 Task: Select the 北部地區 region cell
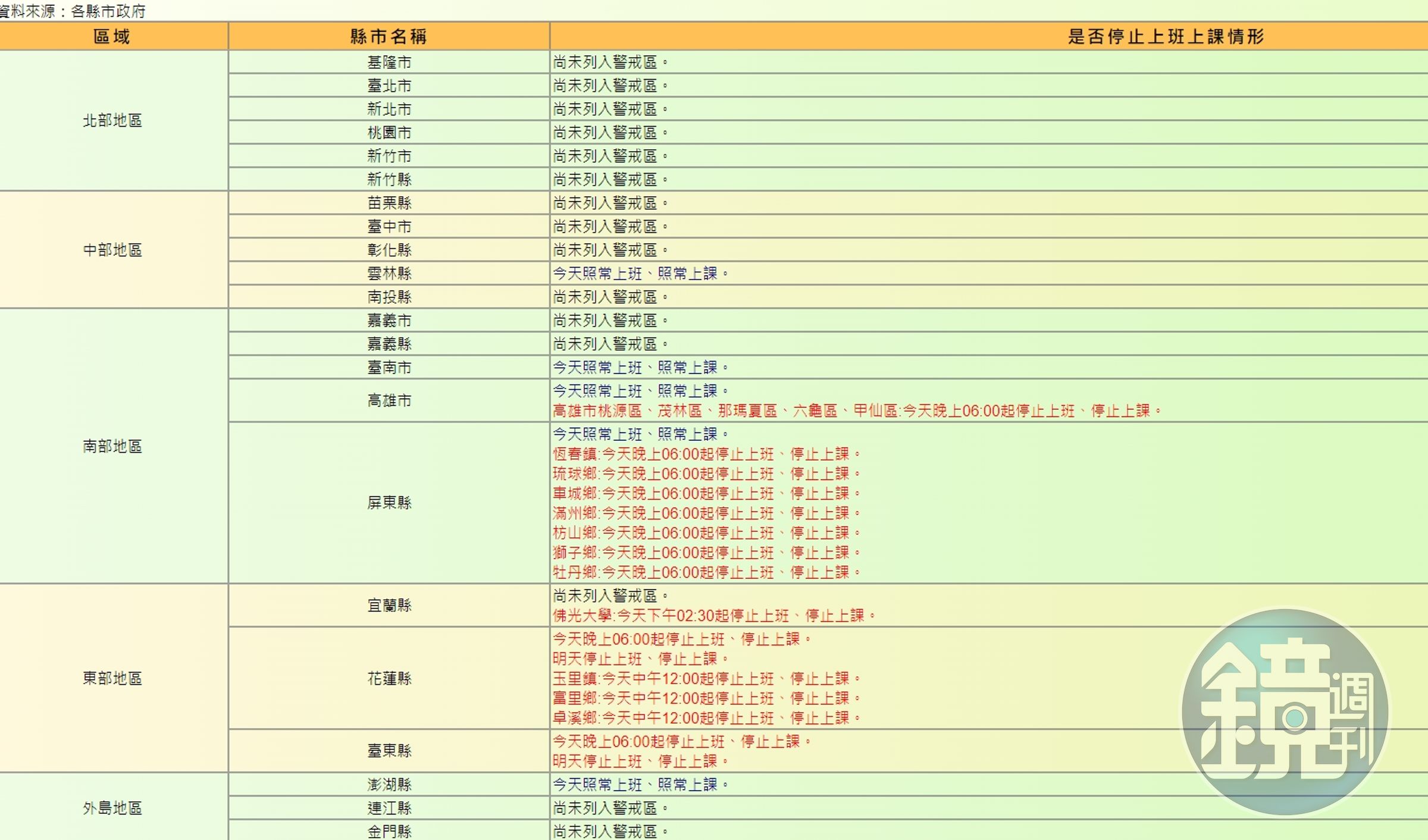pos(112,120)
